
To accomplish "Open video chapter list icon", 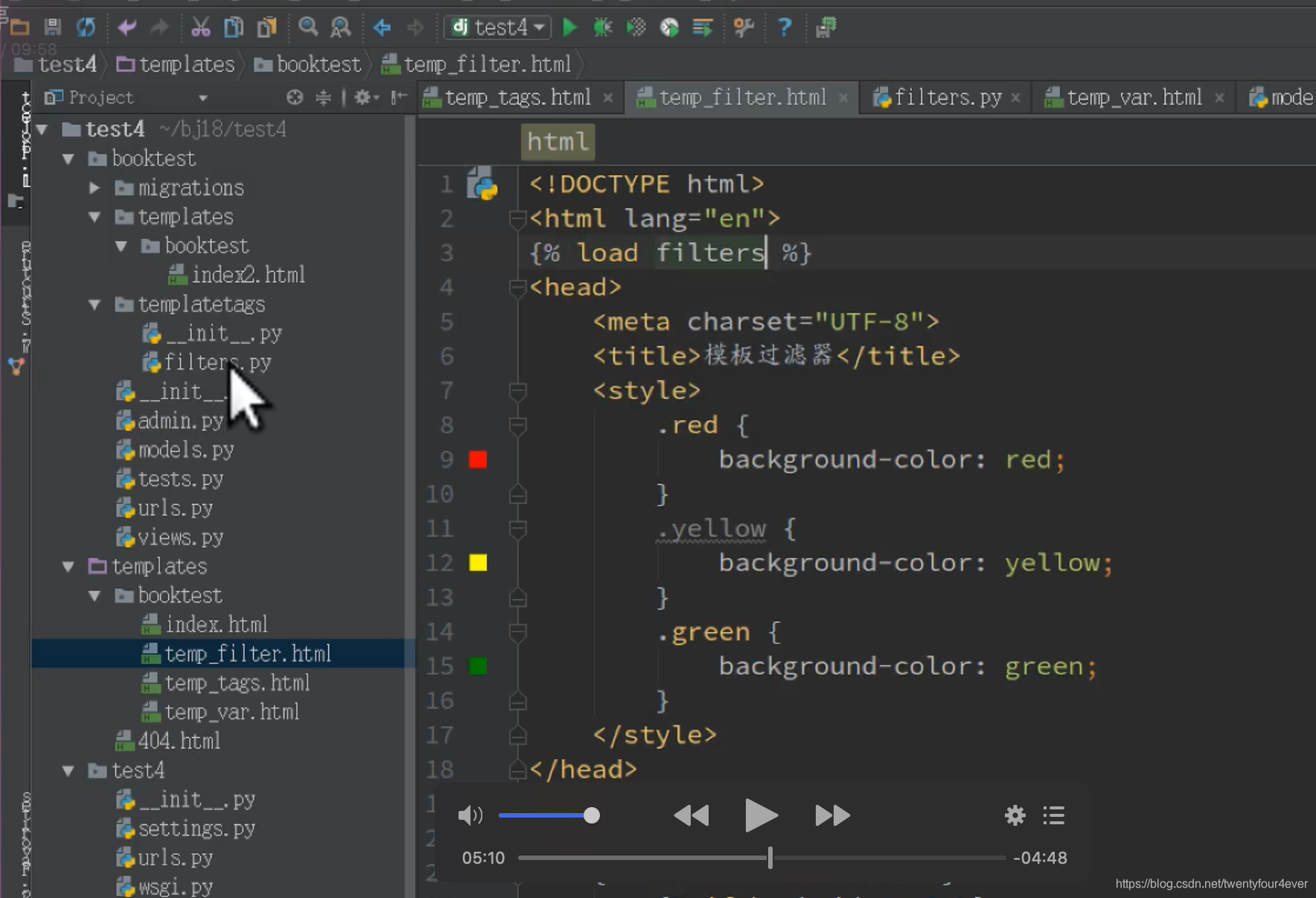I will (1053, 815).
